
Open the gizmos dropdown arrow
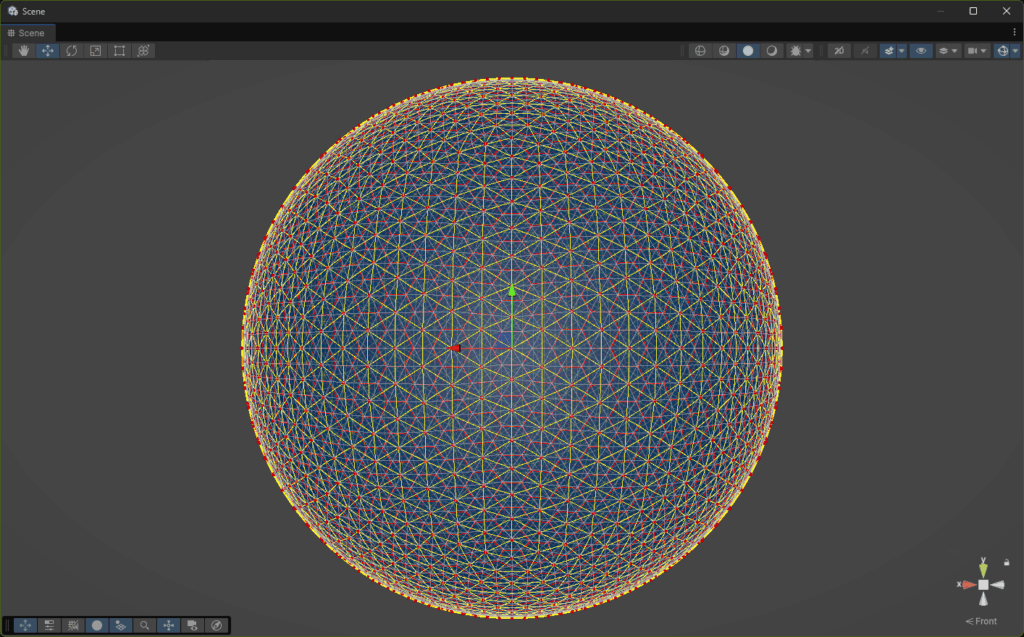[1015, 51]
